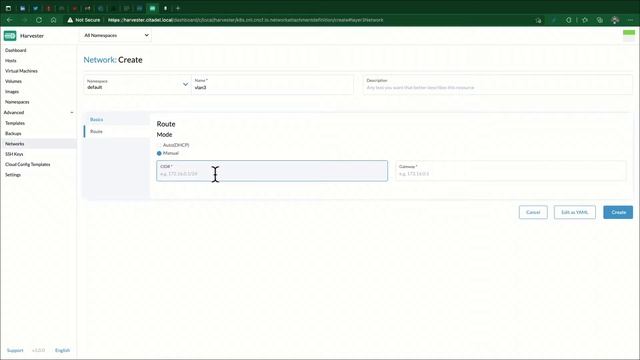
Task: Click the green user avatar in Harvester header
Action: point(629,36)
